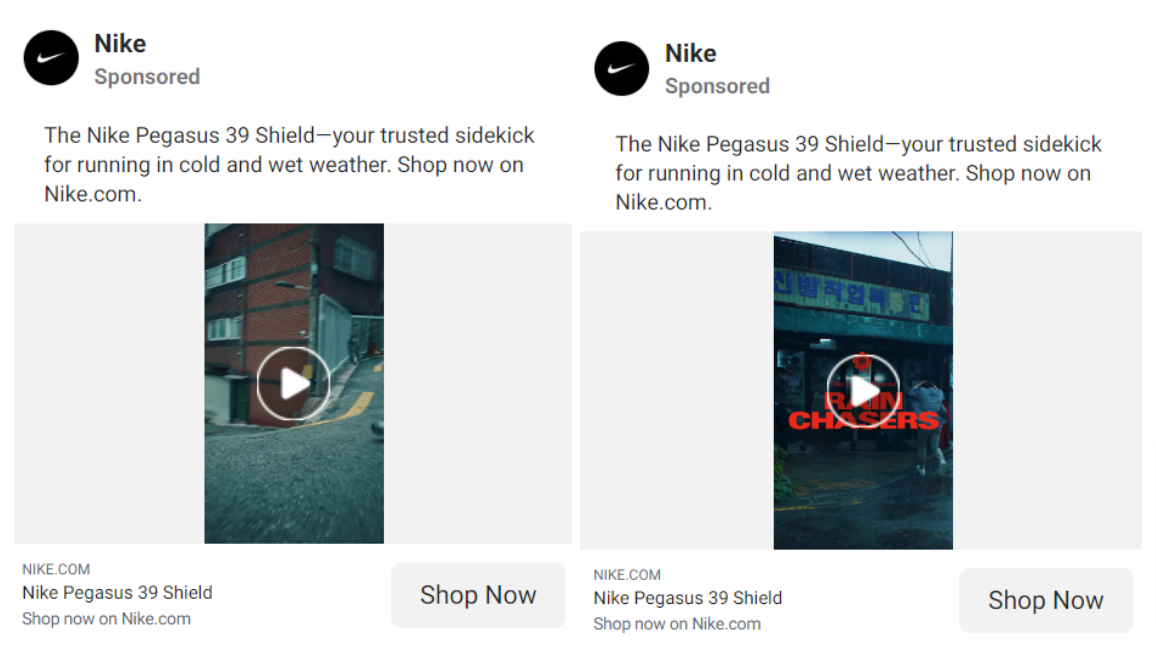The image size is (1156, 660).
Task: Click the 'Shop now on Nike.com' subtext in the left ad
Action: click(106, 619)
